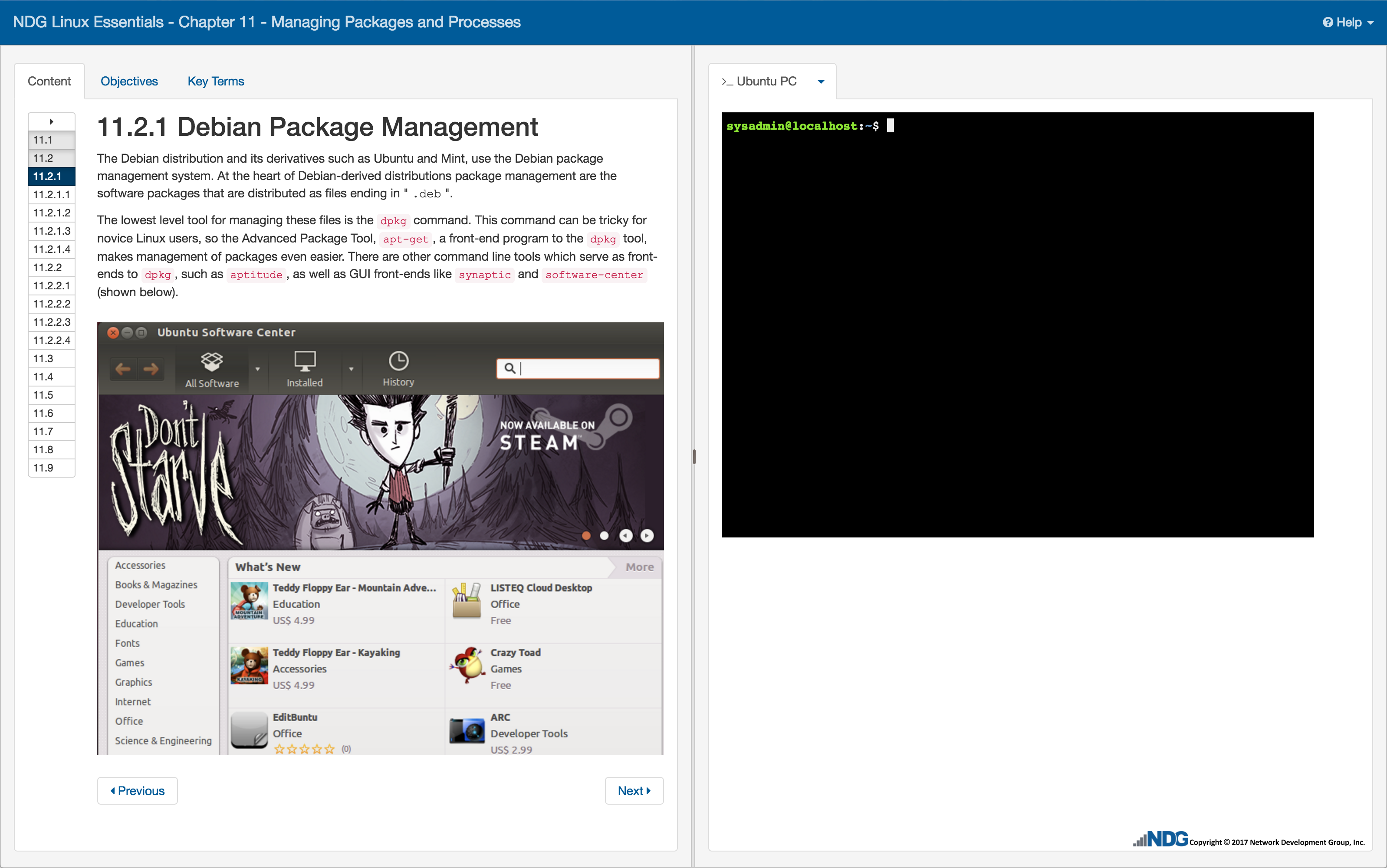Choose the Education category
Viewport: 1387px width, 868px height.
click(136, 624)
